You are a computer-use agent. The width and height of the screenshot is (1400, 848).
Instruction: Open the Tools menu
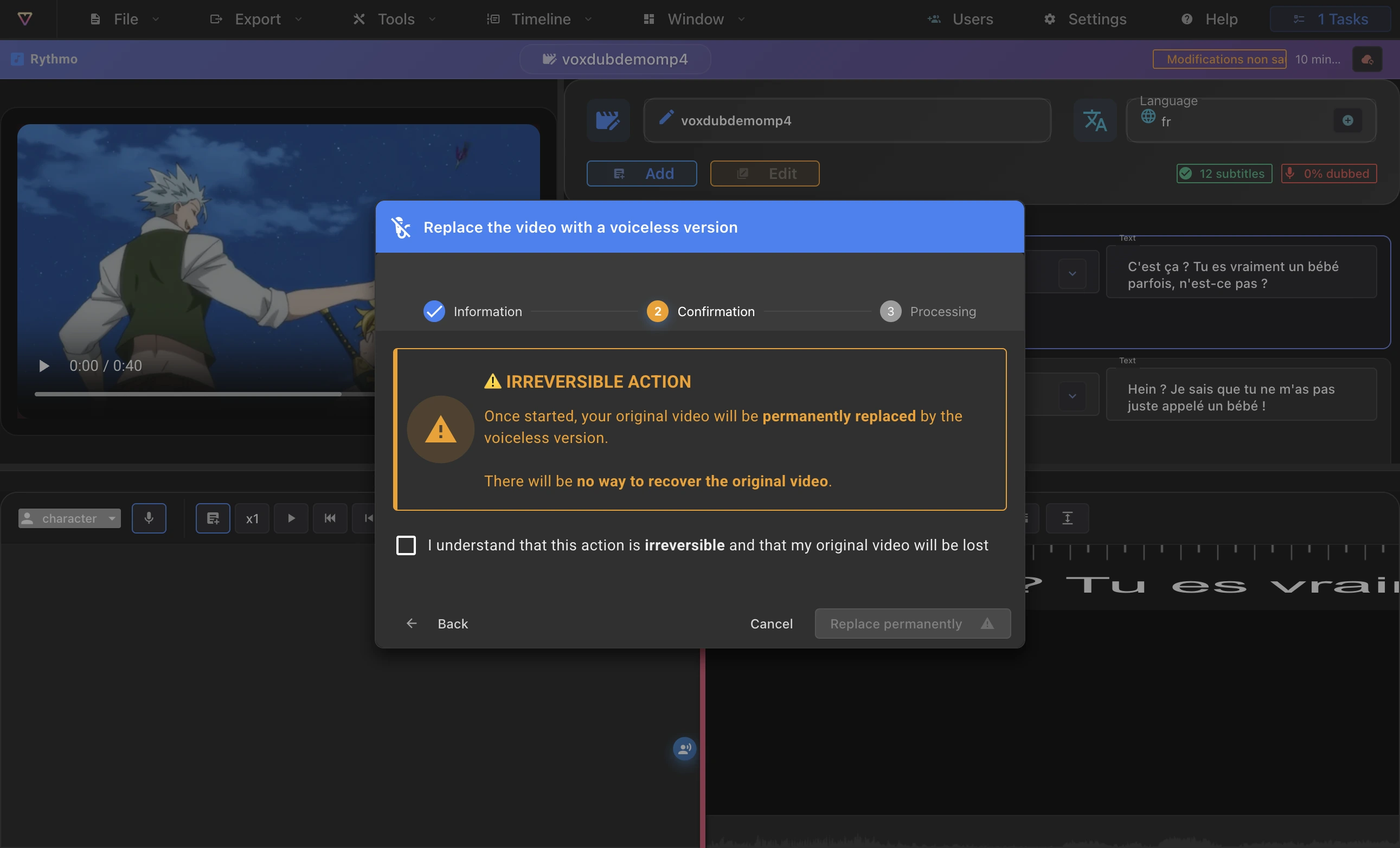click(395, 19)
